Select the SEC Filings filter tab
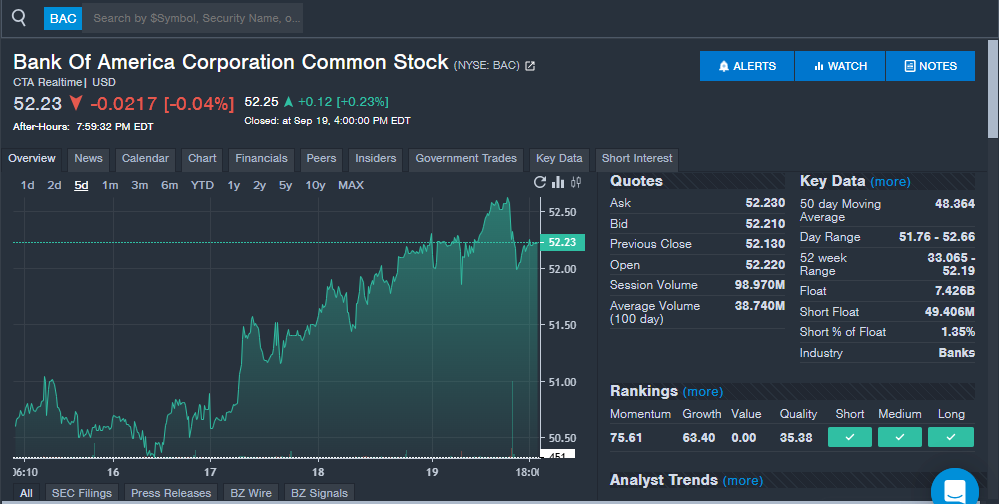This screenshot has width=999, height=504. pos(82,493)
